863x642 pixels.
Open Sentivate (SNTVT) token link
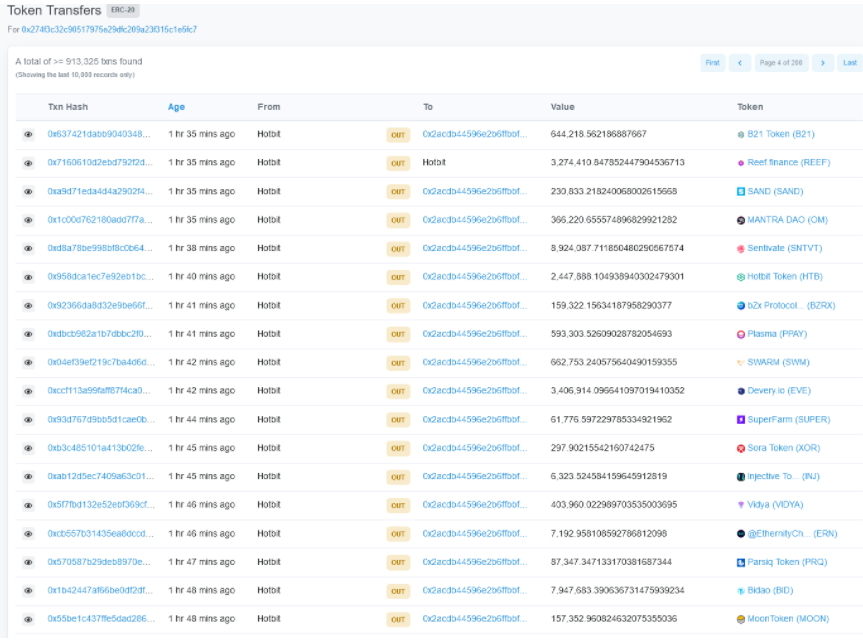[784, 248]
